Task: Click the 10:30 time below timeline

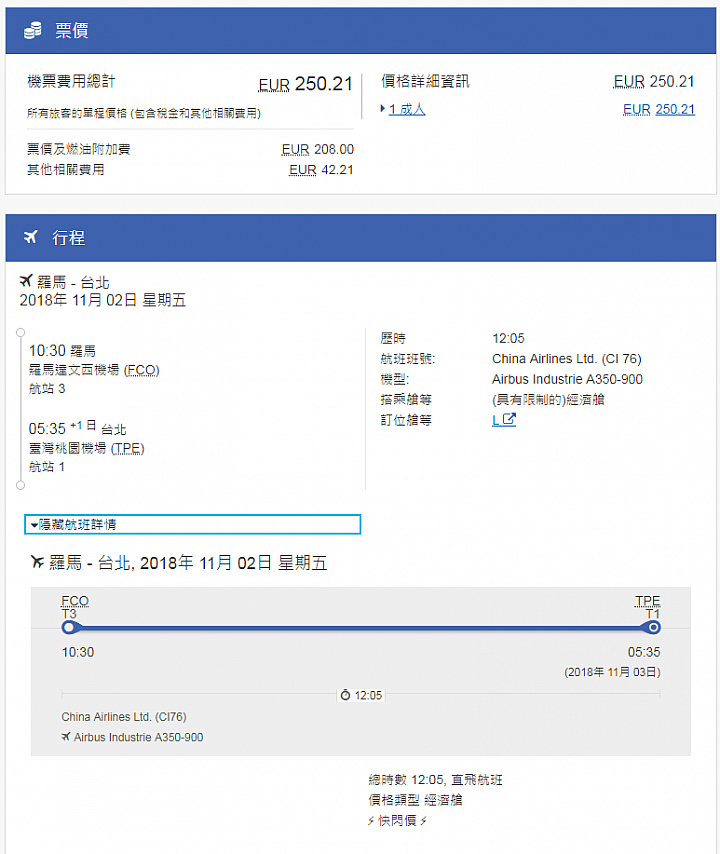Action: (78, 652)
